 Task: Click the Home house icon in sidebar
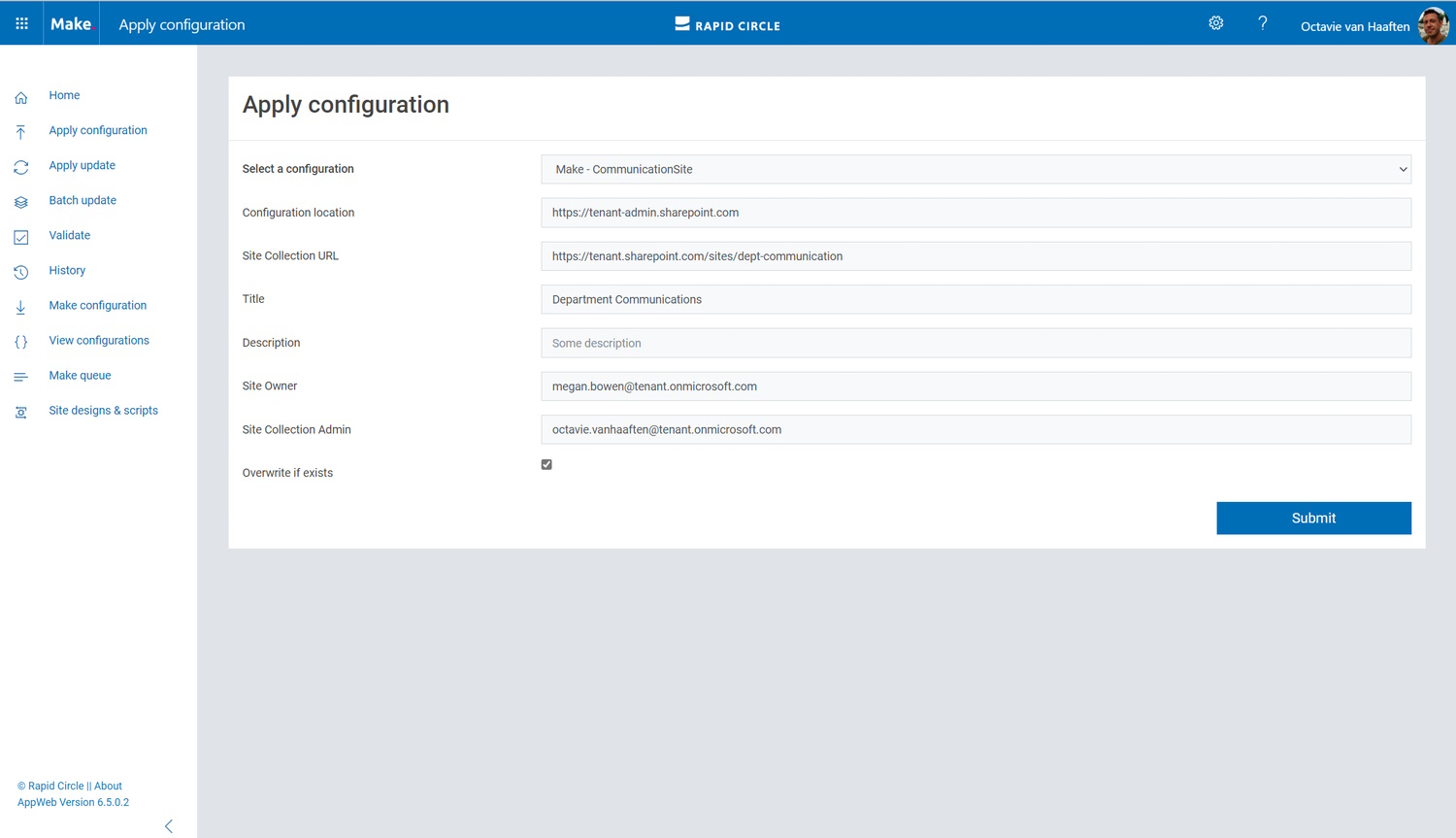(x=21, y=97)
